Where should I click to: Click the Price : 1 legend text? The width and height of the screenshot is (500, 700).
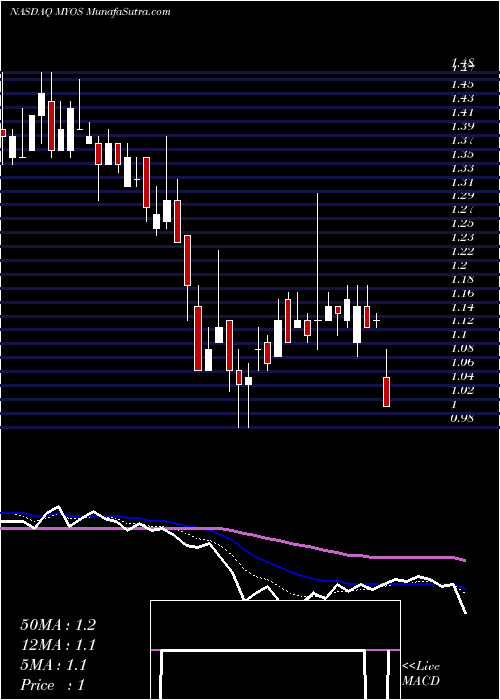(x=52, y=685)
